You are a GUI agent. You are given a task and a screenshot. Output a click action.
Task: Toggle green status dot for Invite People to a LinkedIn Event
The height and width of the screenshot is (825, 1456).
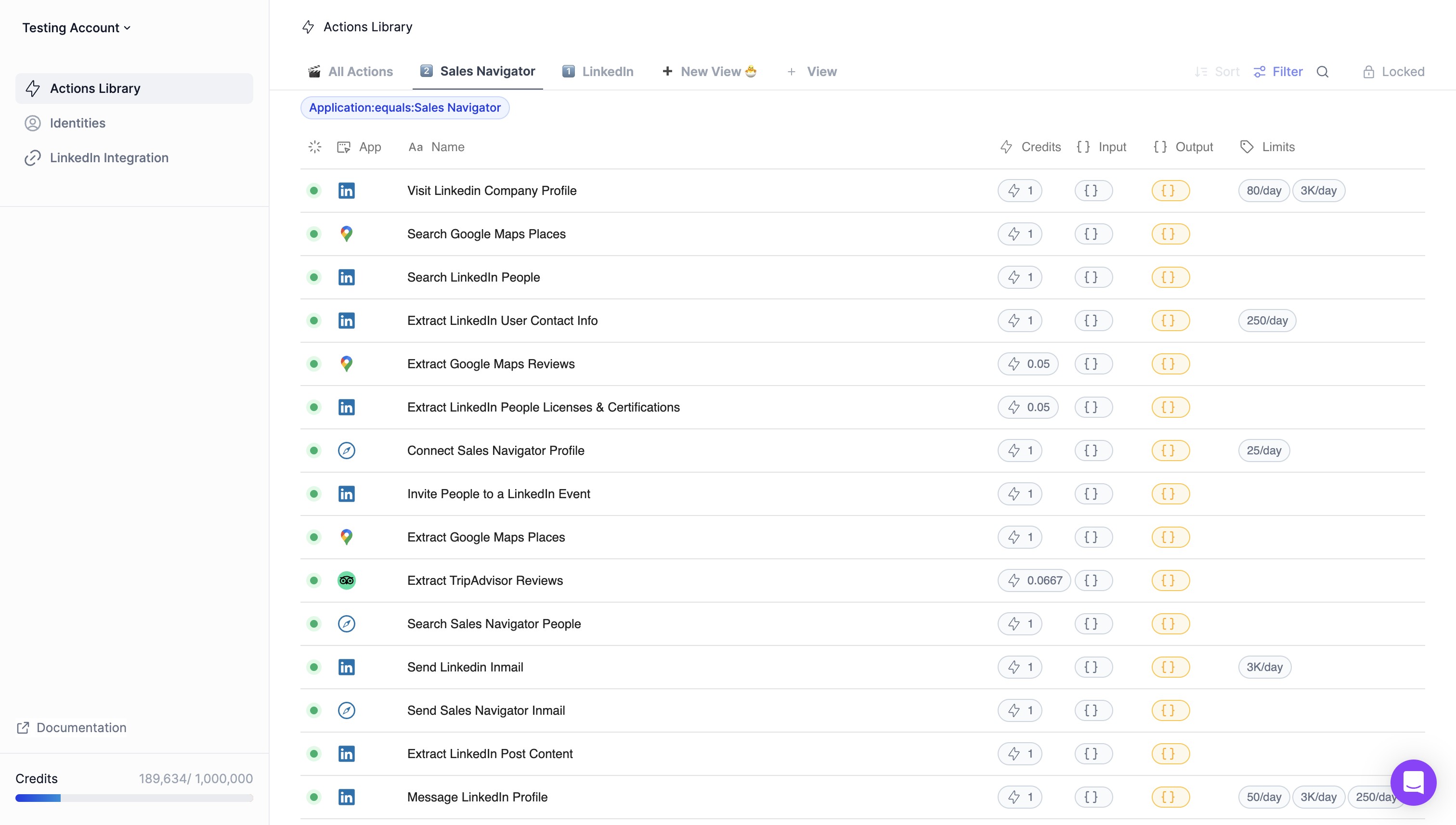coord(313,493)
